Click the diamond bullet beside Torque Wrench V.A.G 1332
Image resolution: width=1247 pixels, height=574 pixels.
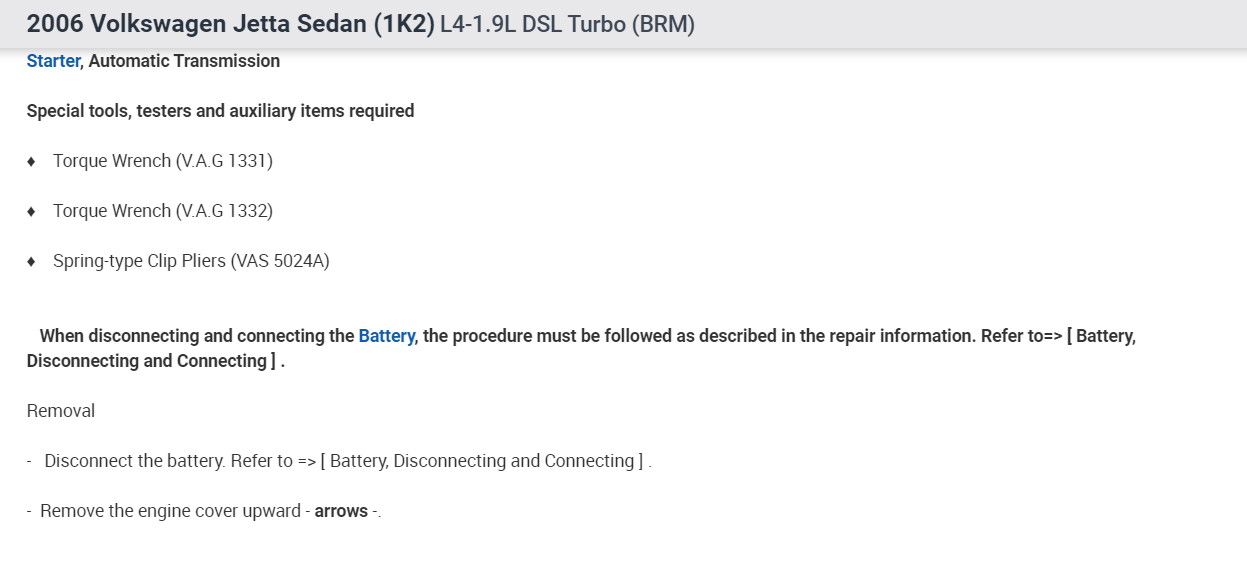point(31,211)
